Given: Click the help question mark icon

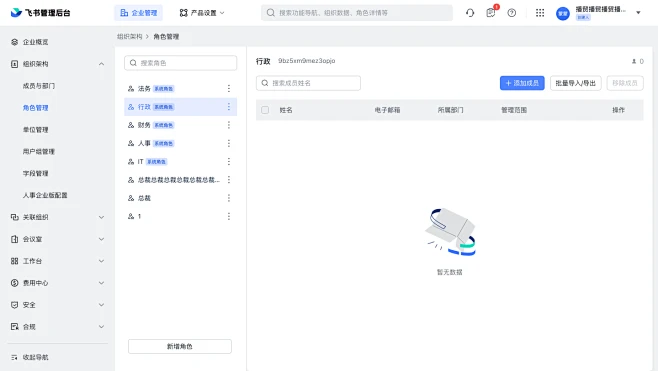Looking at the screenshot, I should [x=512, y=13].
